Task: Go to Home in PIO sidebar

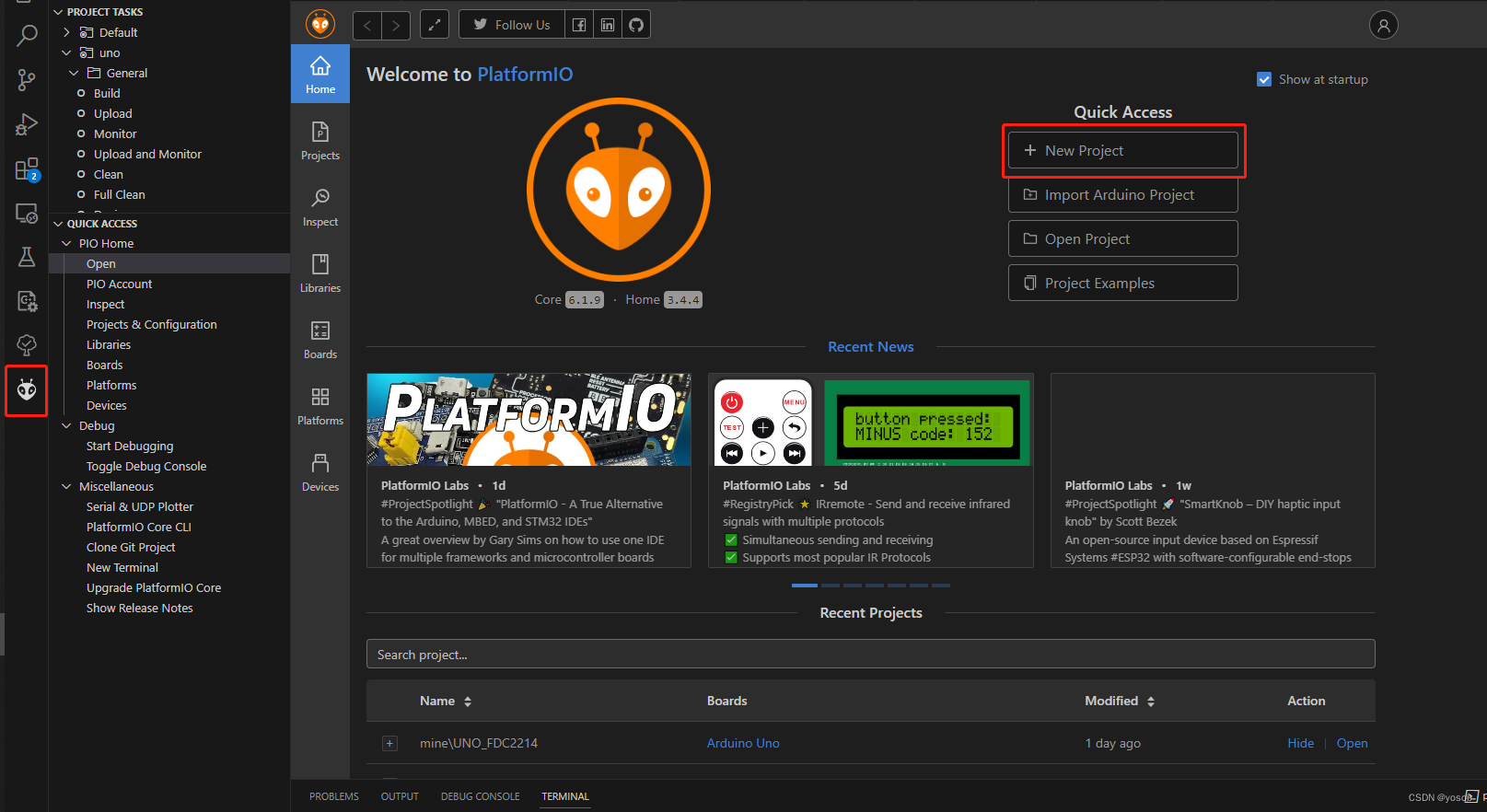Action: tap(320, 75)
